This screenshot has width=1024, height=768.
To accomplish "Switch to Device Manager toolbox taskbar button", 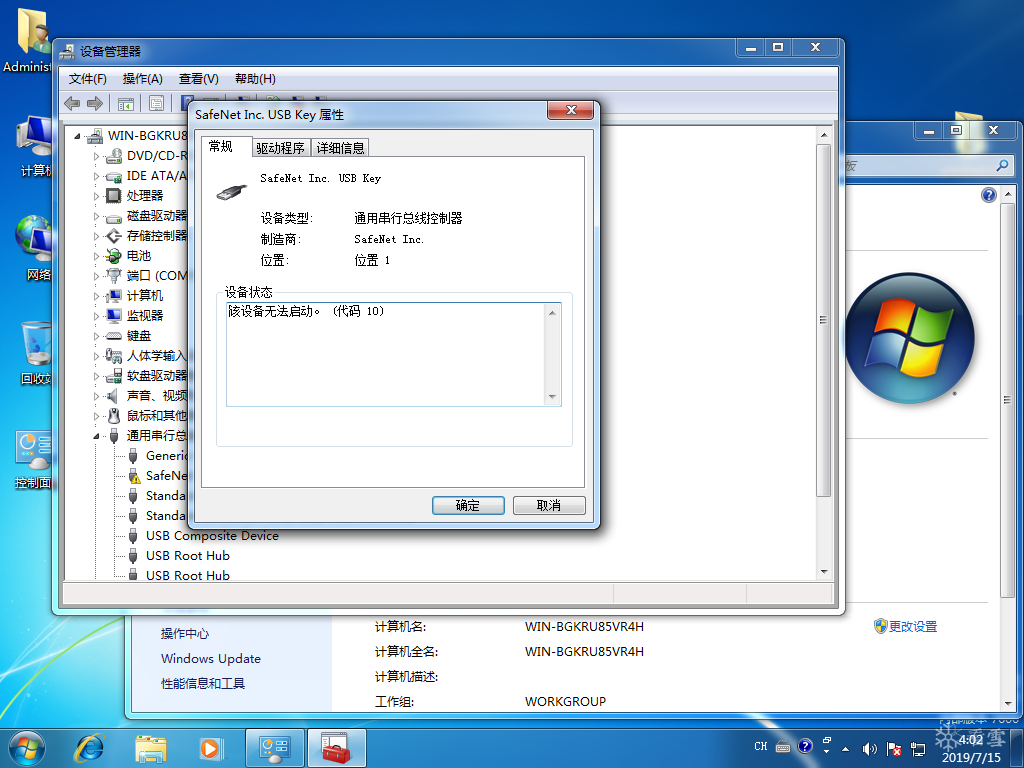I will 336,748.
